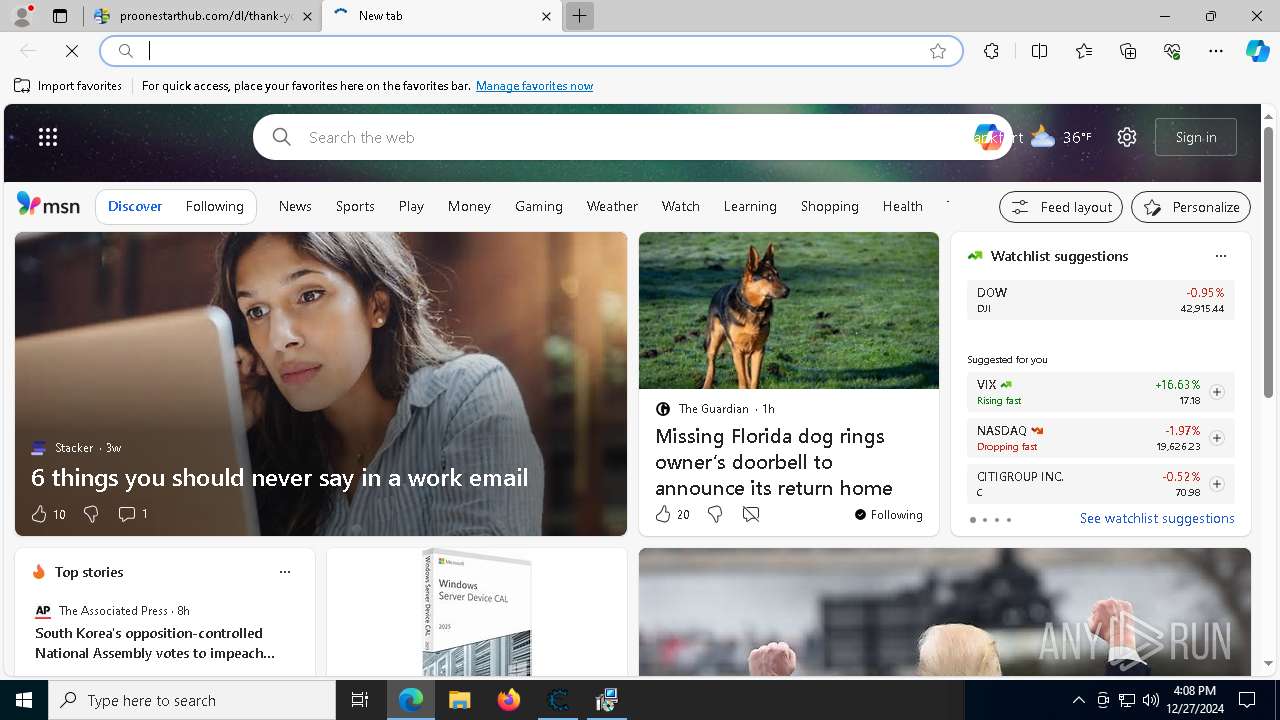1280x720 pixels.
Task: Dislike the work email article
Action: click(91, 514)
